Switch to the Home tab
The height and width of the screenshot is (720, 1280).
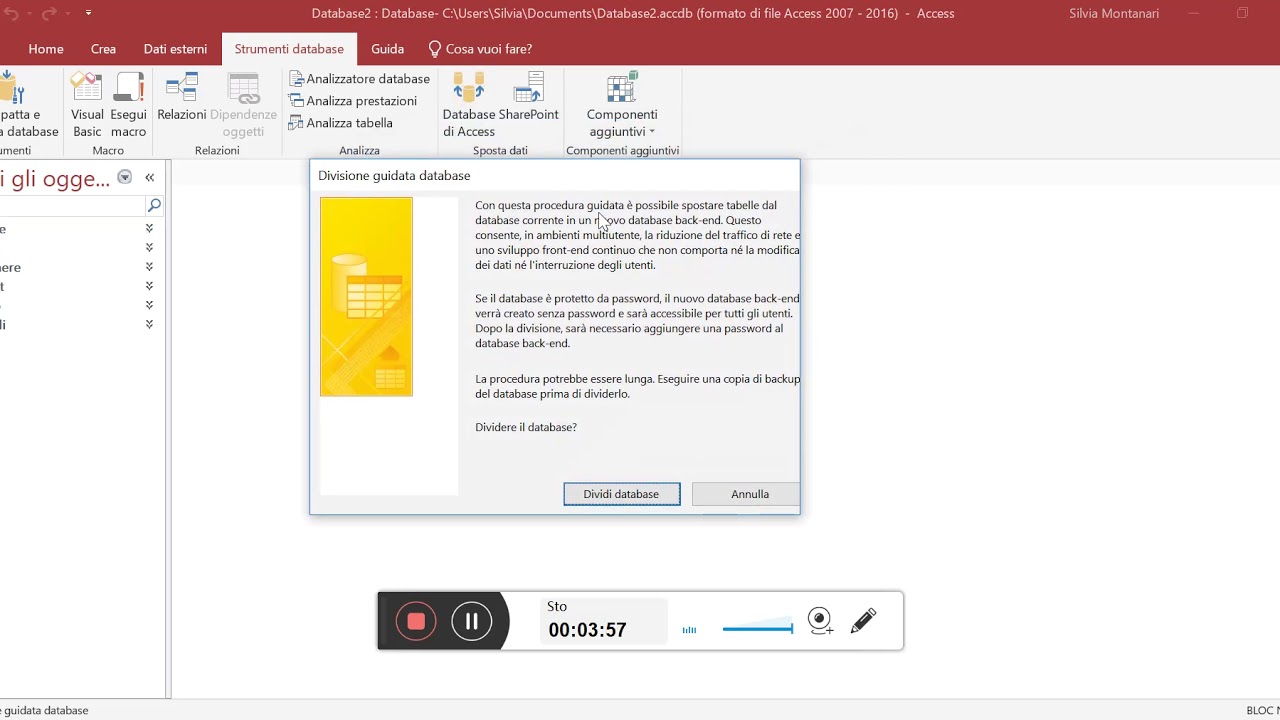pyautogui.click(x=46, y=49)
